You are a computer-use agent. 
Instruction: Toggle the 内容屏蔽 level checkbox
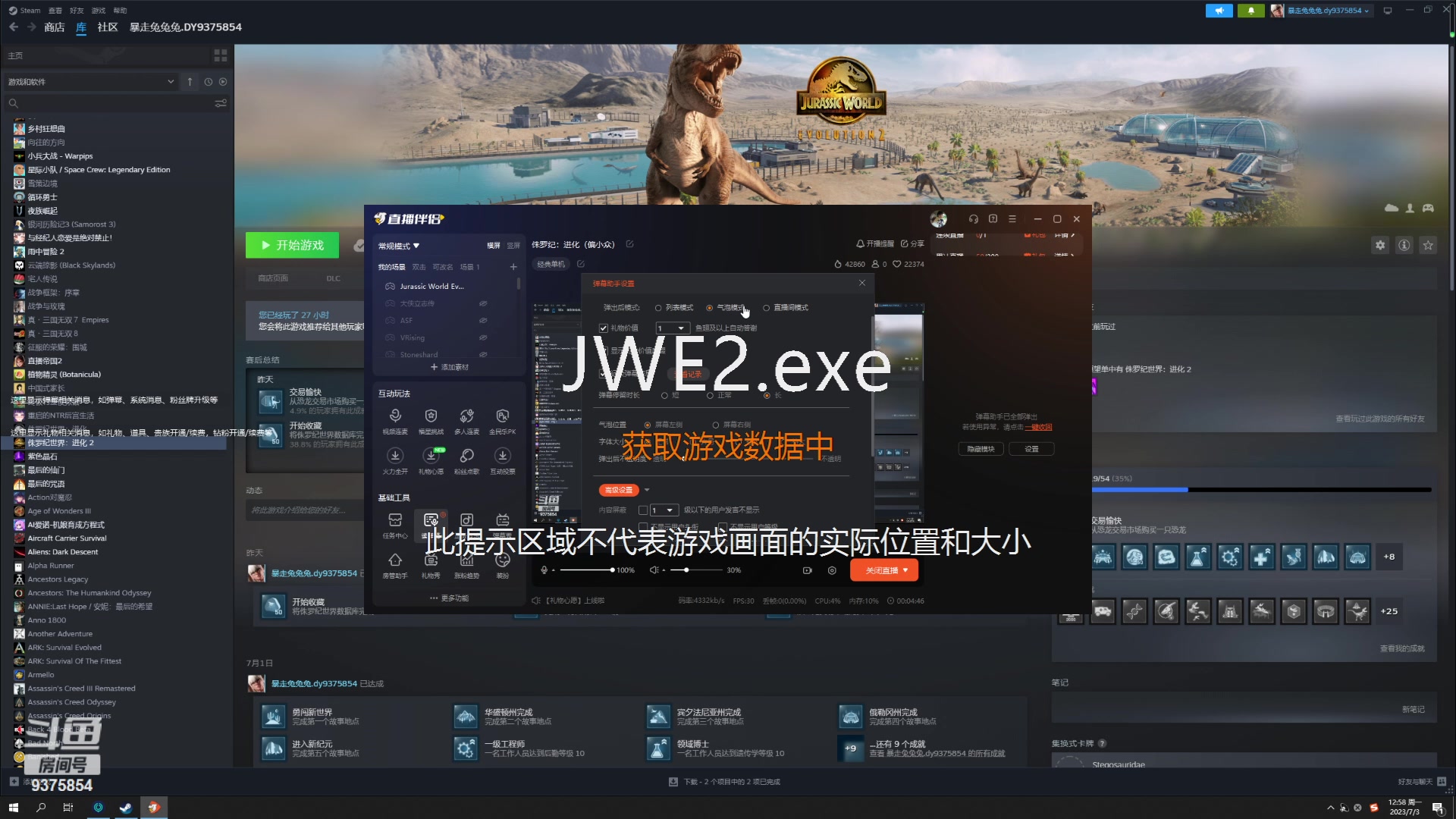click(643, 510)
